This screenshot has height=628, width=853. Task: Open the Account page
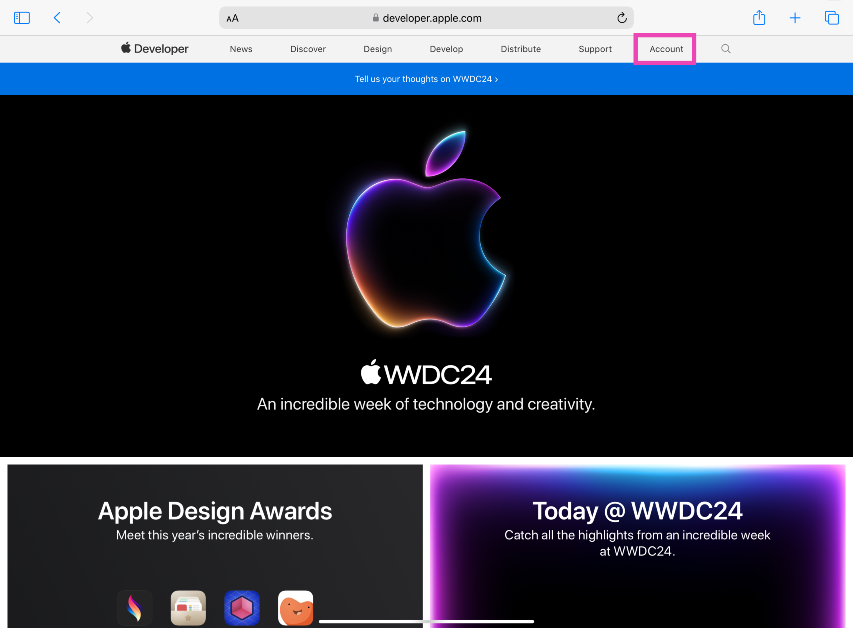coord(666,49)
